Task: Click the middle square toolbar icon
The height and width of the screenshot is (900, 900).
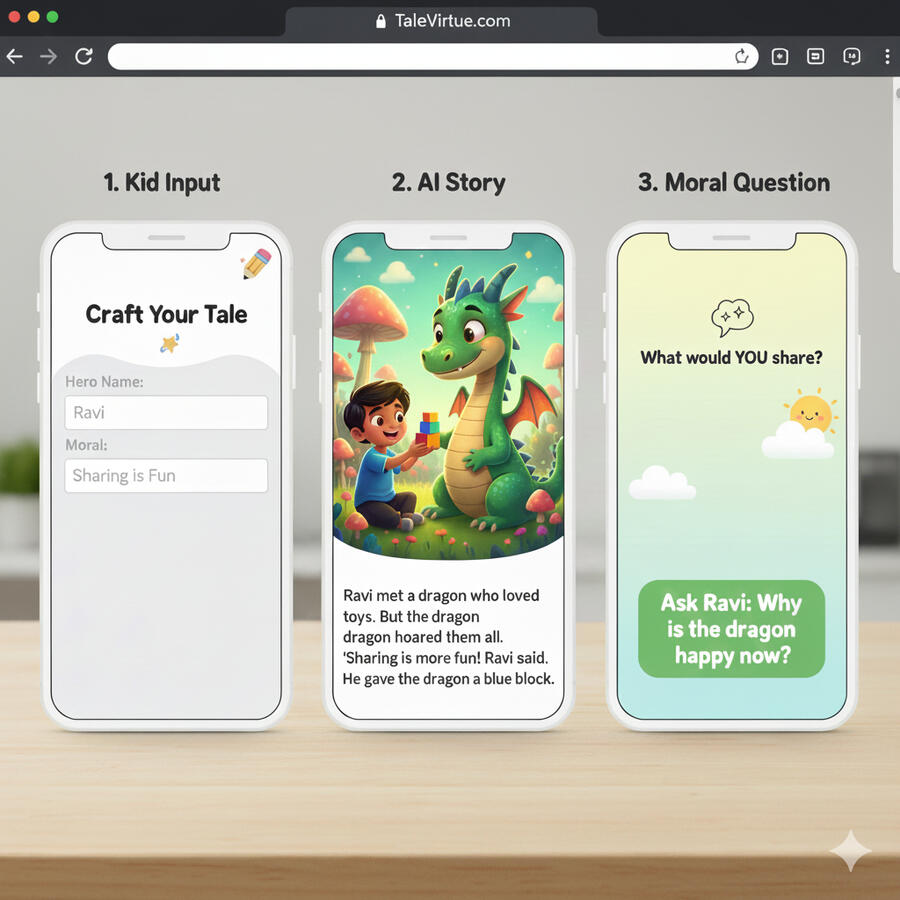Action: pos(816,57)
